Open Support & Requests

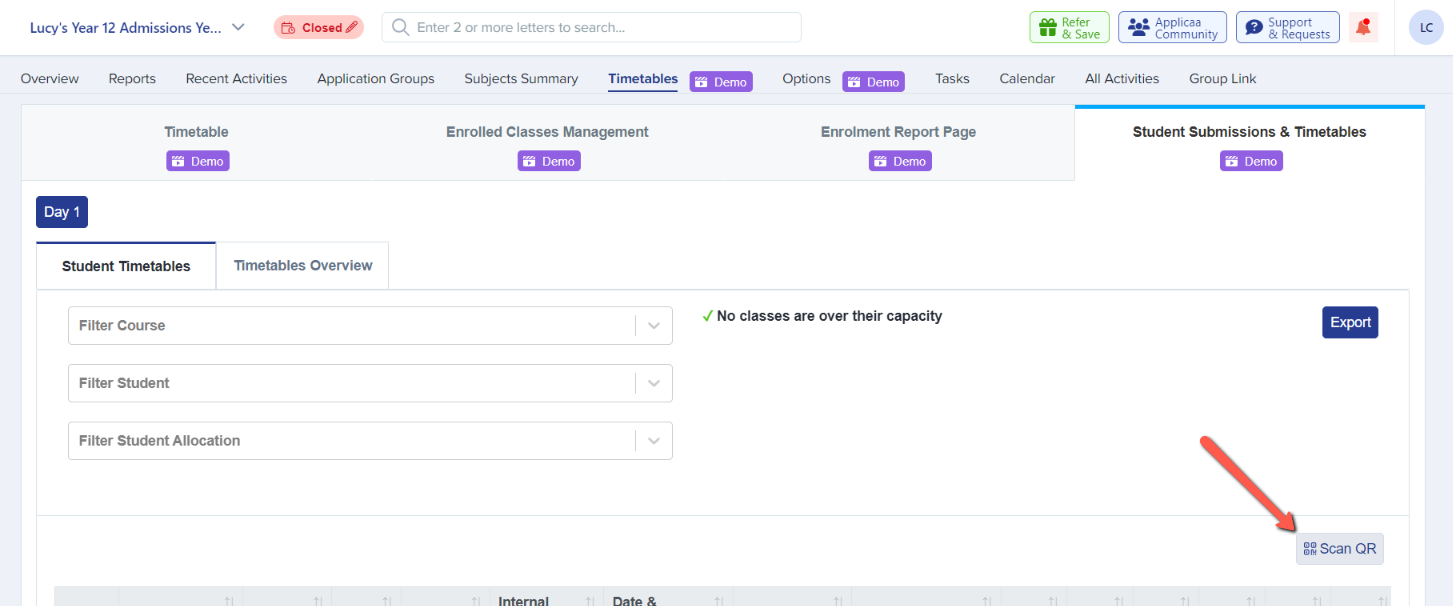pyautogui.click(x=1288, y=28)
